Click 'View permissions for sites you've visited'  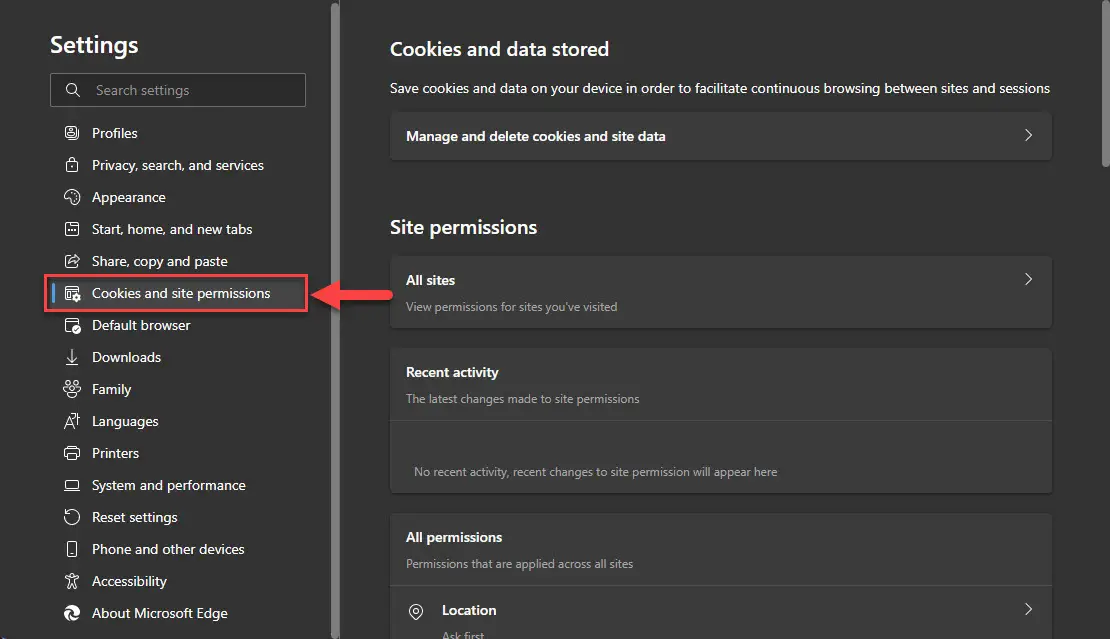tap(511, 307)
